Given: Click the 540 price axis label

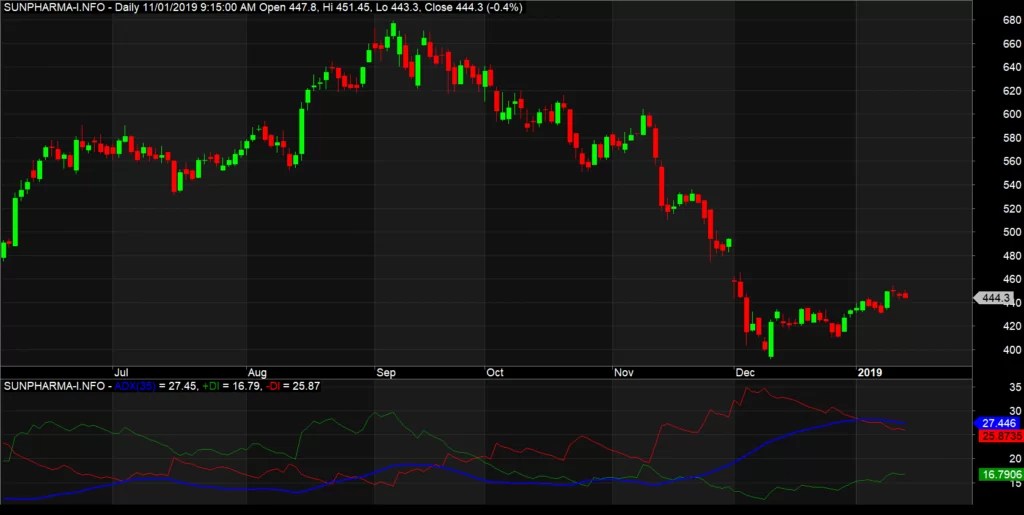Looking at the screenshot, I should tap(1012, 185).
